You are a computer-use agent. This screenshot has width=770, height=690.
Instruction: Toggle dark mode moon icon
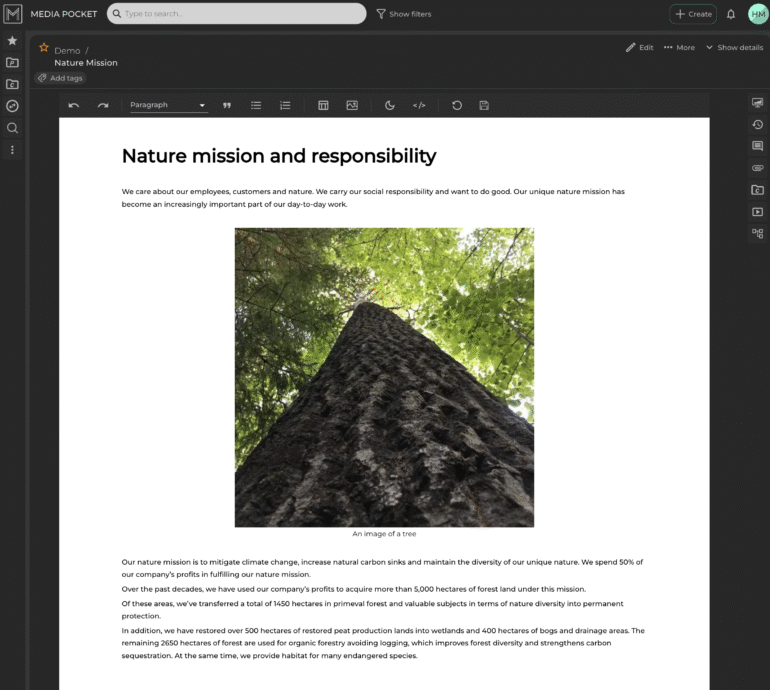click(389, 105)
